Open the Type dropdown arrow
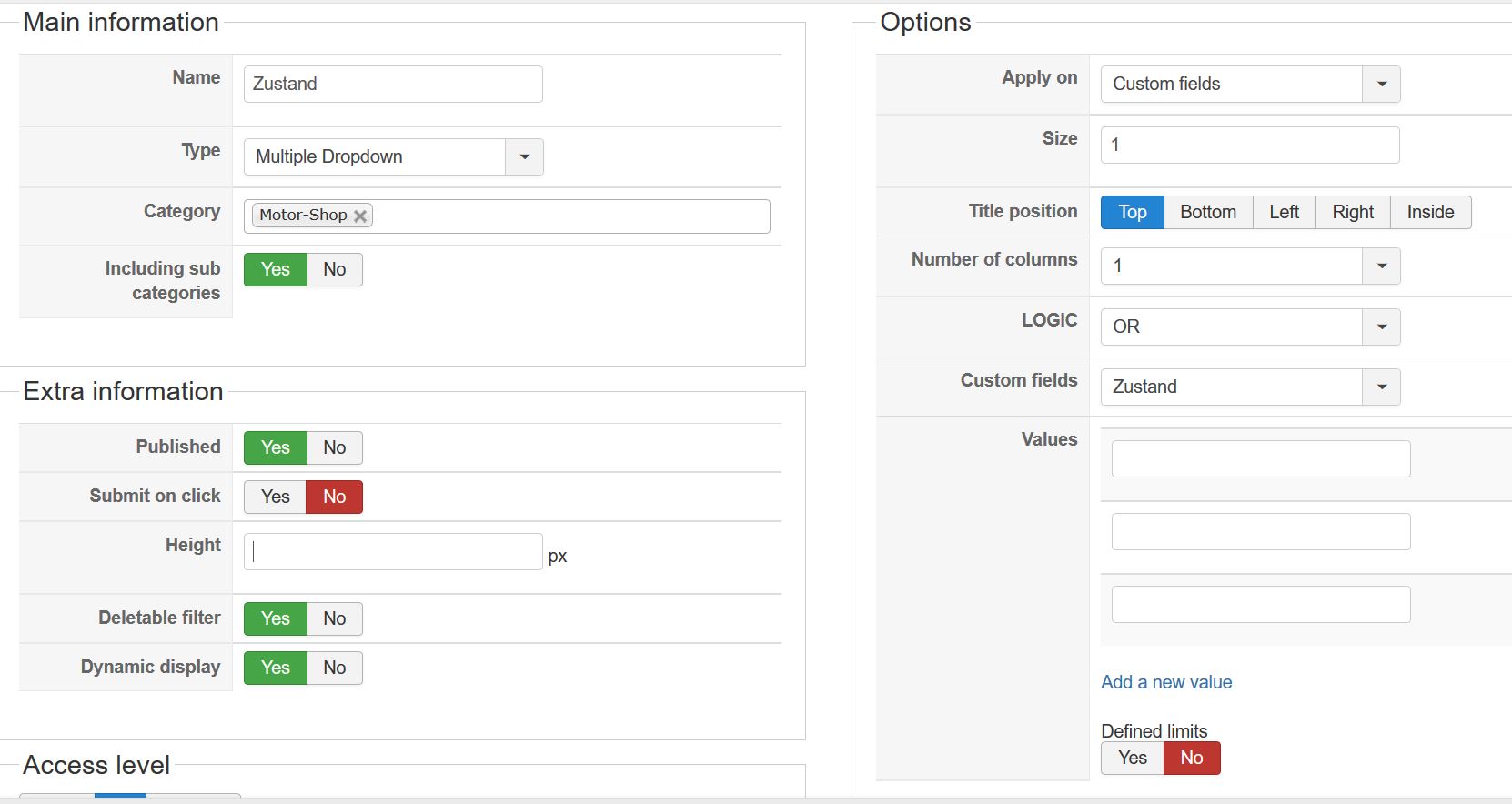Viewport: 1512px width, 804px height. coord(524,156)
